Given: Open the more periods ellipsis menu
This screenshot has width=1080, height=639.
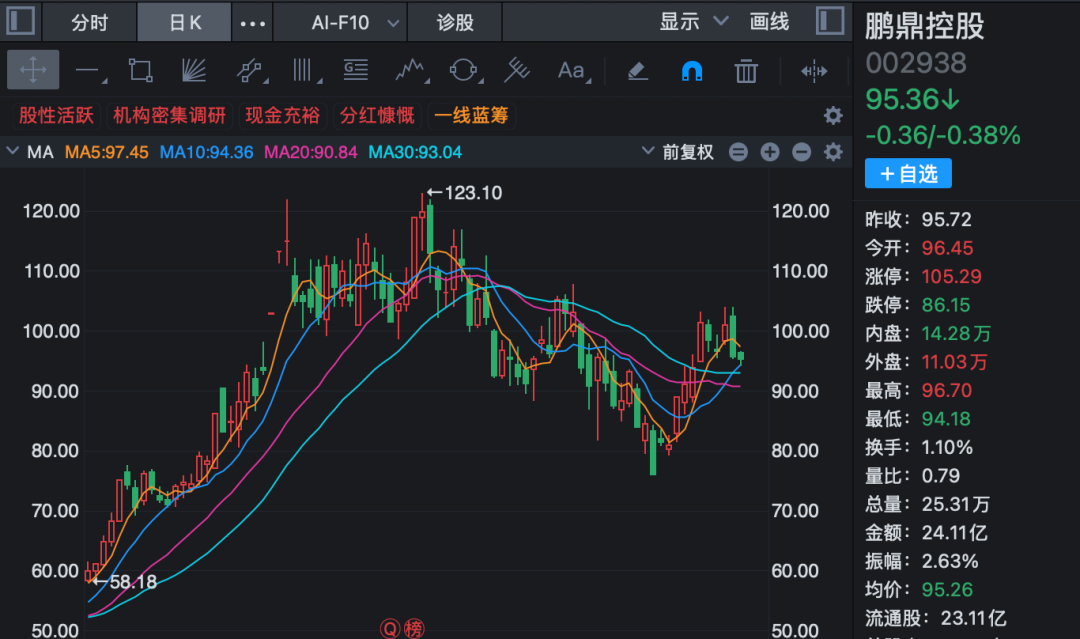Looking at the screenshot, I should (252, 23).
